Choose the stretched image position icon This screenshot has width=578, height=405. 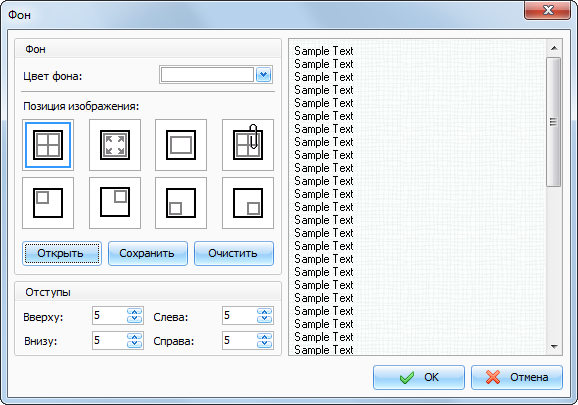pos(115,145)
